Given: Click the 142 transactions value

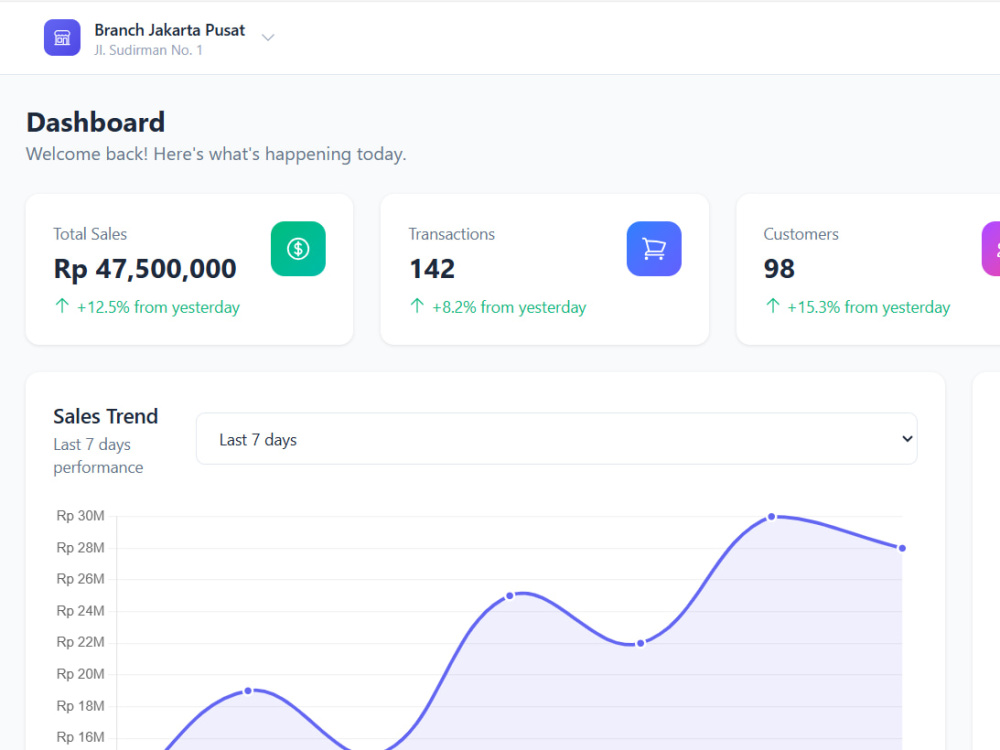Looking at the screenshot, I should [432, 268].
